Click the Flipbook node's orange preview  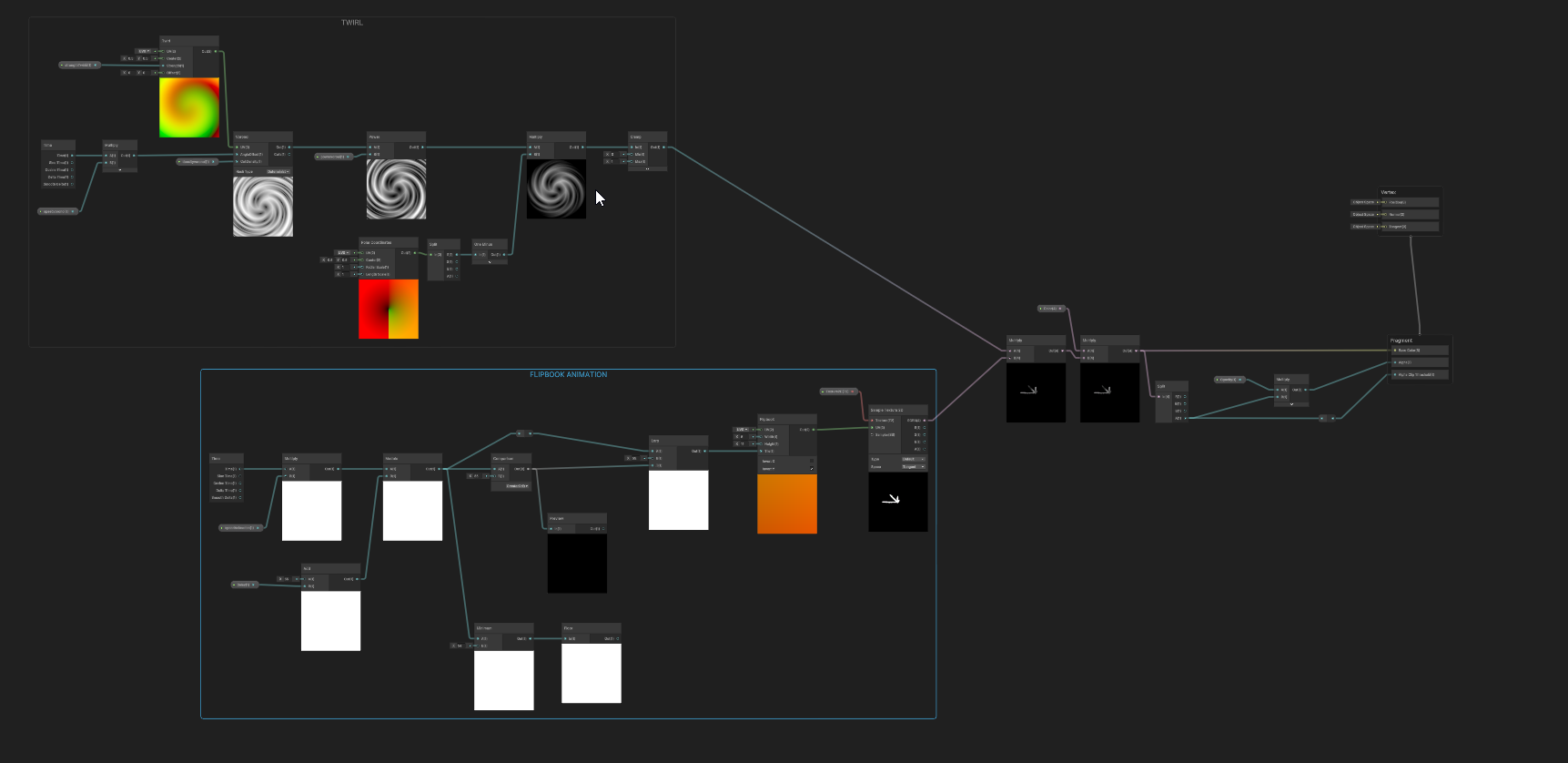(x=787, y=504)
